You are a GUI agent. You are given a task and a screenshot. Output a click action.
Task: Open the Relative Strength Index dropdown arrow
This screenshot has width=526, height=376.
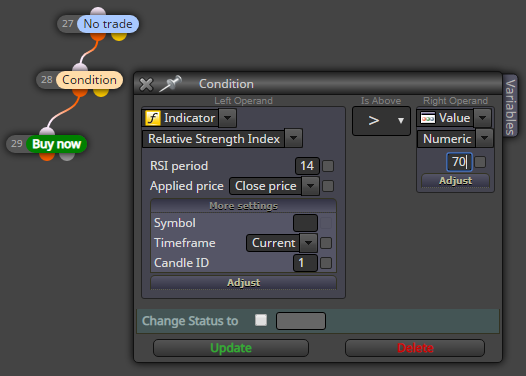coord(294,138)
